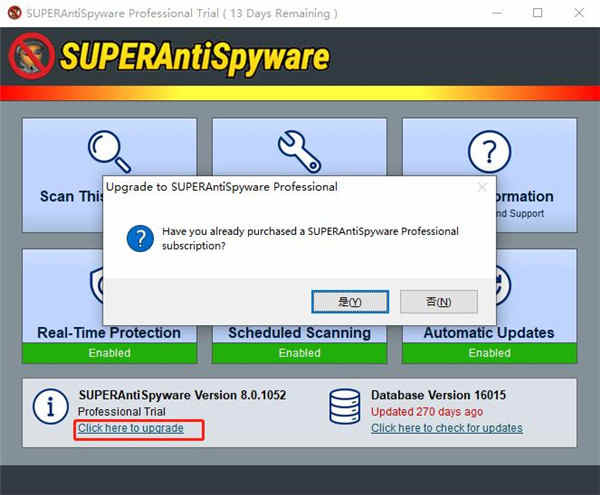Click the database stack icon

tap(344, 406)
